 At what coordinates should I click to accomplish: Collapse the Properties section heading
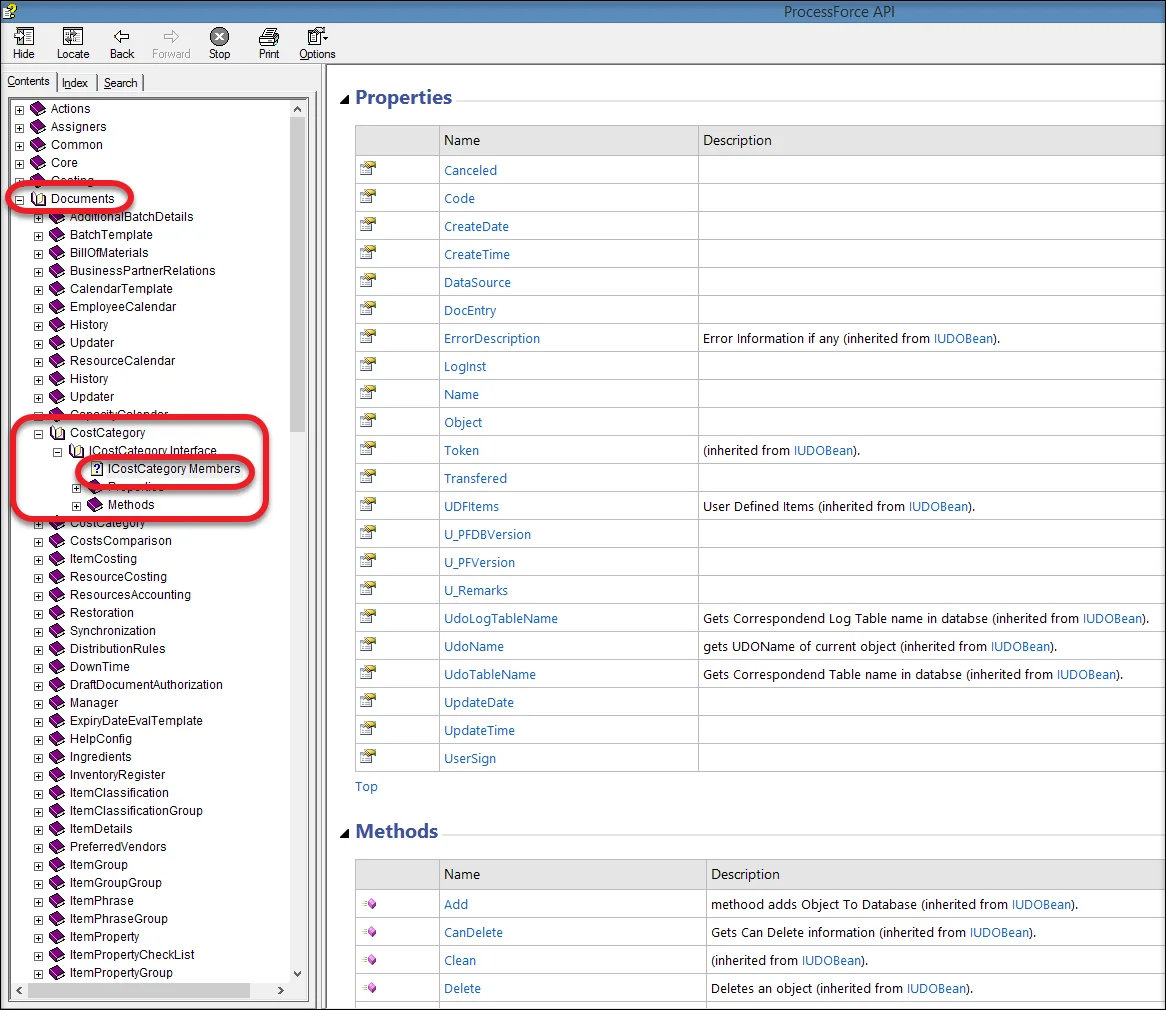click(x=344, y=98)
